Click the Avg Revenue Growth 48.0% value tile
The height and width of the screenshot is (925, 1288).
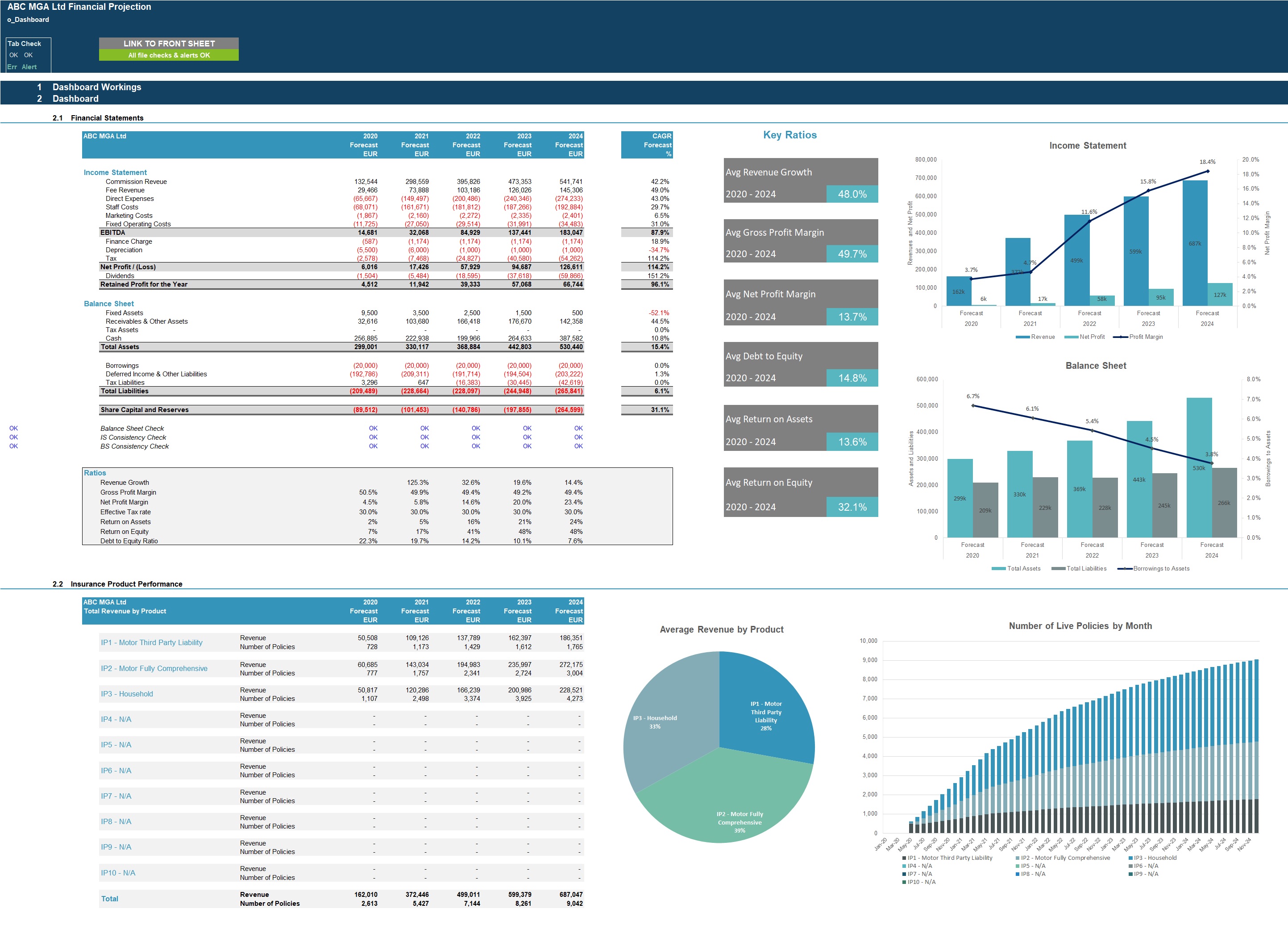tap(852, 194)
